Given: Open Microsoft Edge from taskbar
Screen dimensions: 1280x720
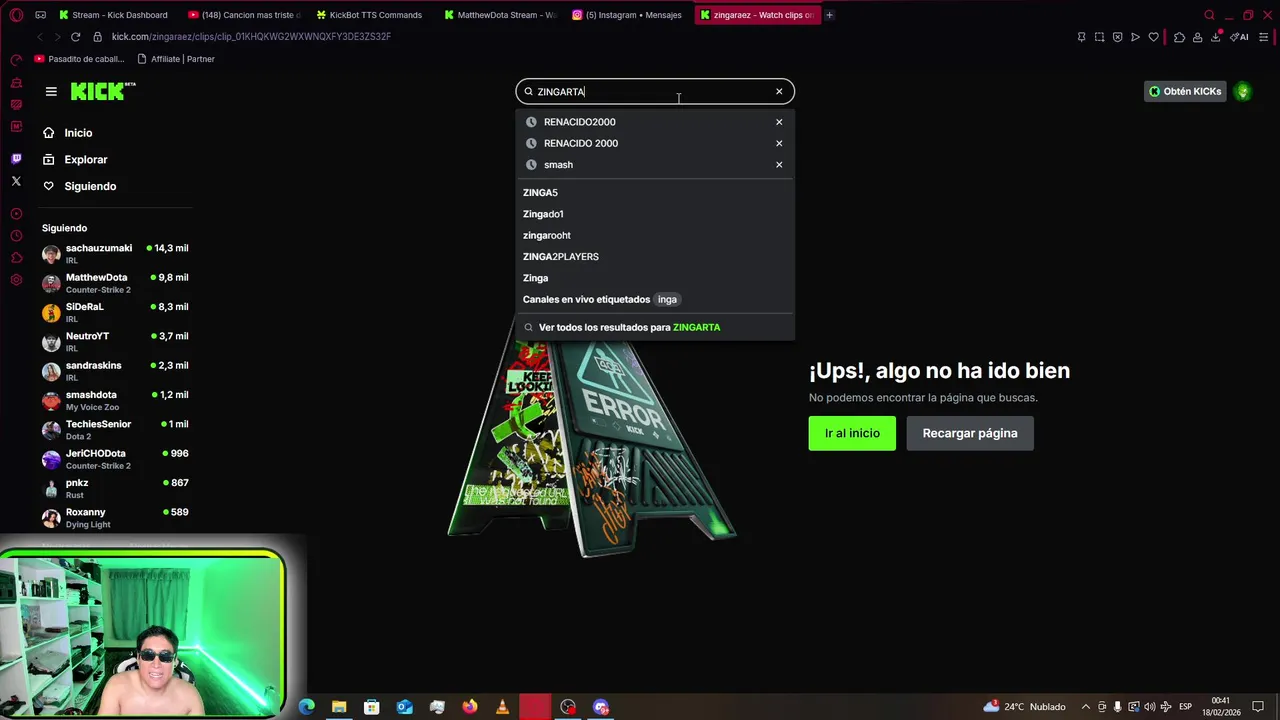Looking at the screenshot, I should [306, 707].
